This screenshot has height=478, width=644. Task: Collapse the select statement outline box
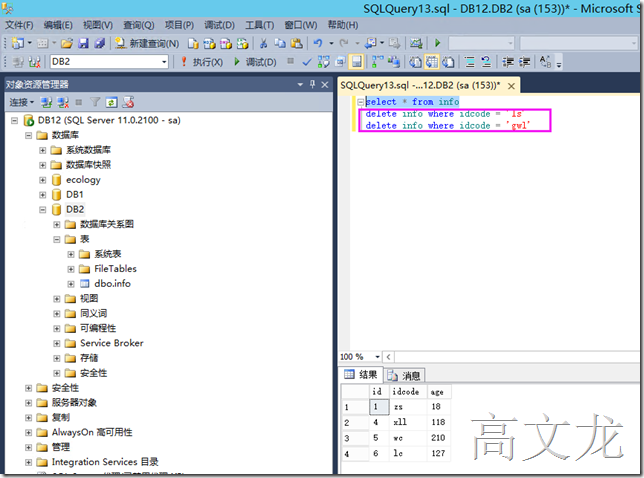[360, 102]
